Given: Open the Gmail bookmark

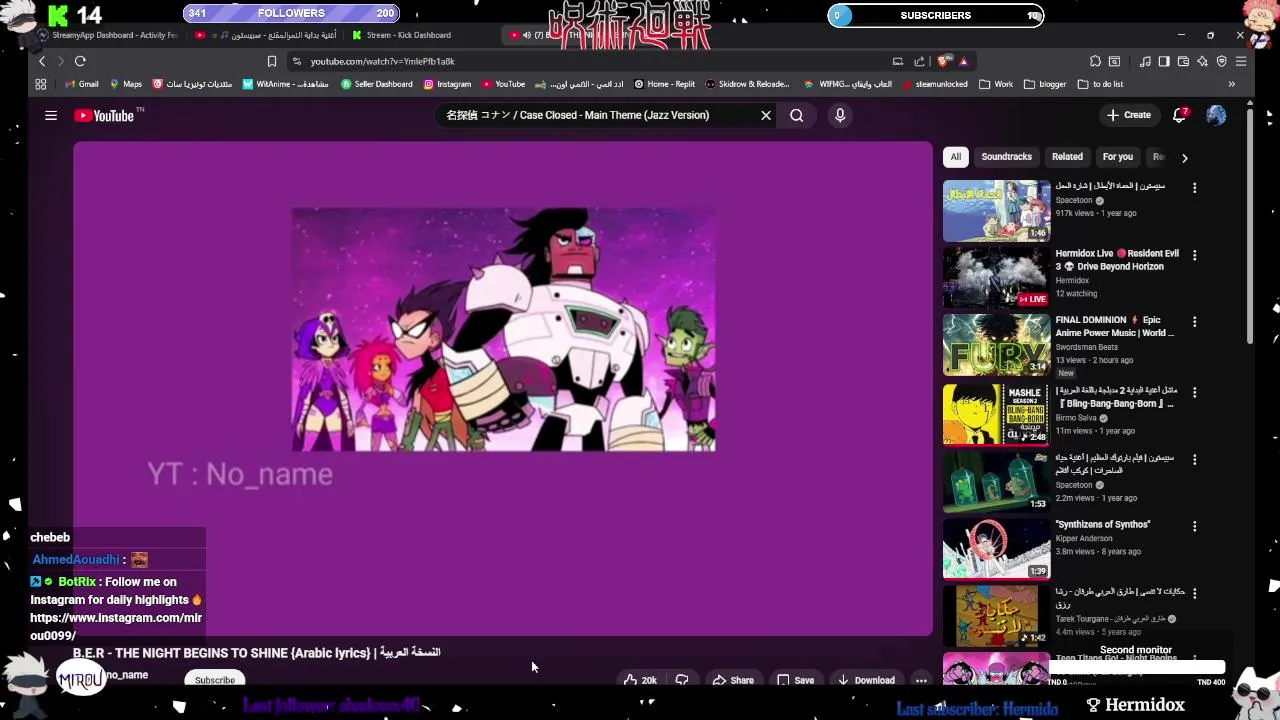Looking at the screenshot, I should point(82,85).
